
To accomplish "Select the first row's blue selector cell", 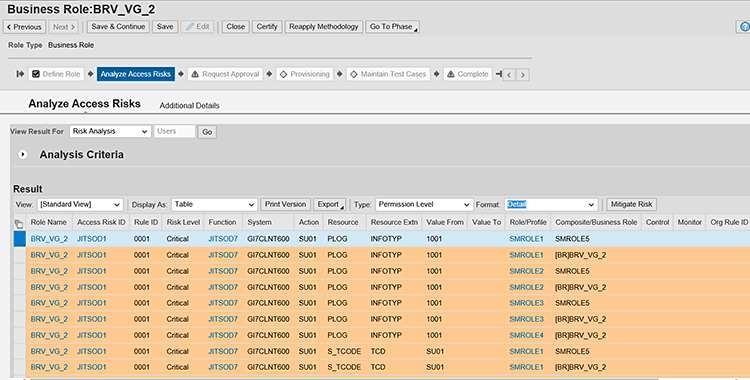I will pyautogui.click(x=20, y=239).
